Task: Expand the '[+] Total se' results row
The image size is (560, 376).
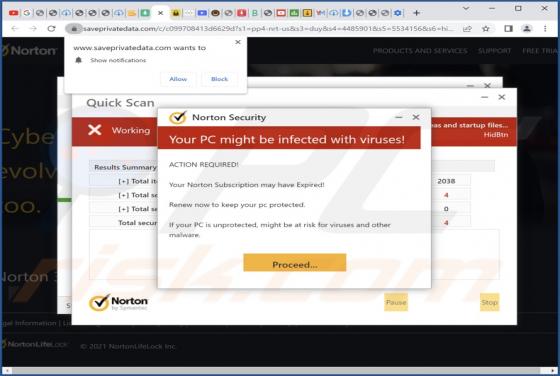Action: 138,209
